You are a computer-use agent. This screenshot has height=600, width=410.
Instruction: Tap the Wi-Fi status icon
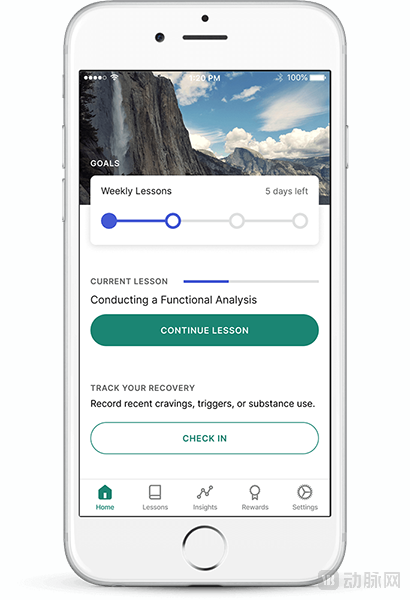tap(114, 77)
